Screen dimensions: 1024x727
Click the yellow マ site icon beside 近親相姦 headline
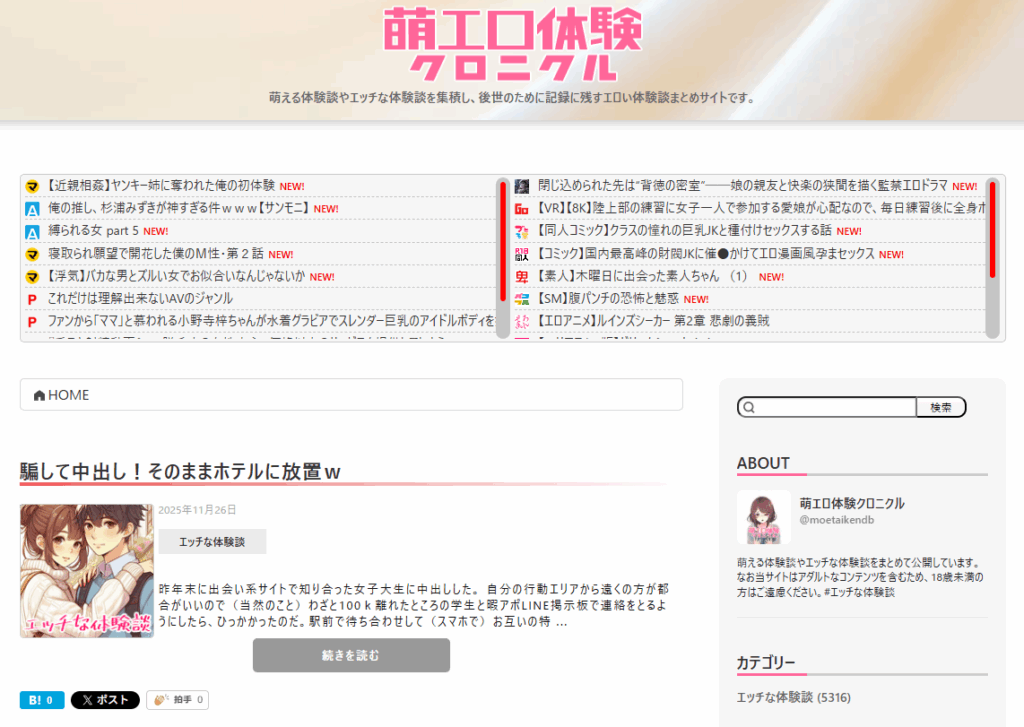click(30, 185)
